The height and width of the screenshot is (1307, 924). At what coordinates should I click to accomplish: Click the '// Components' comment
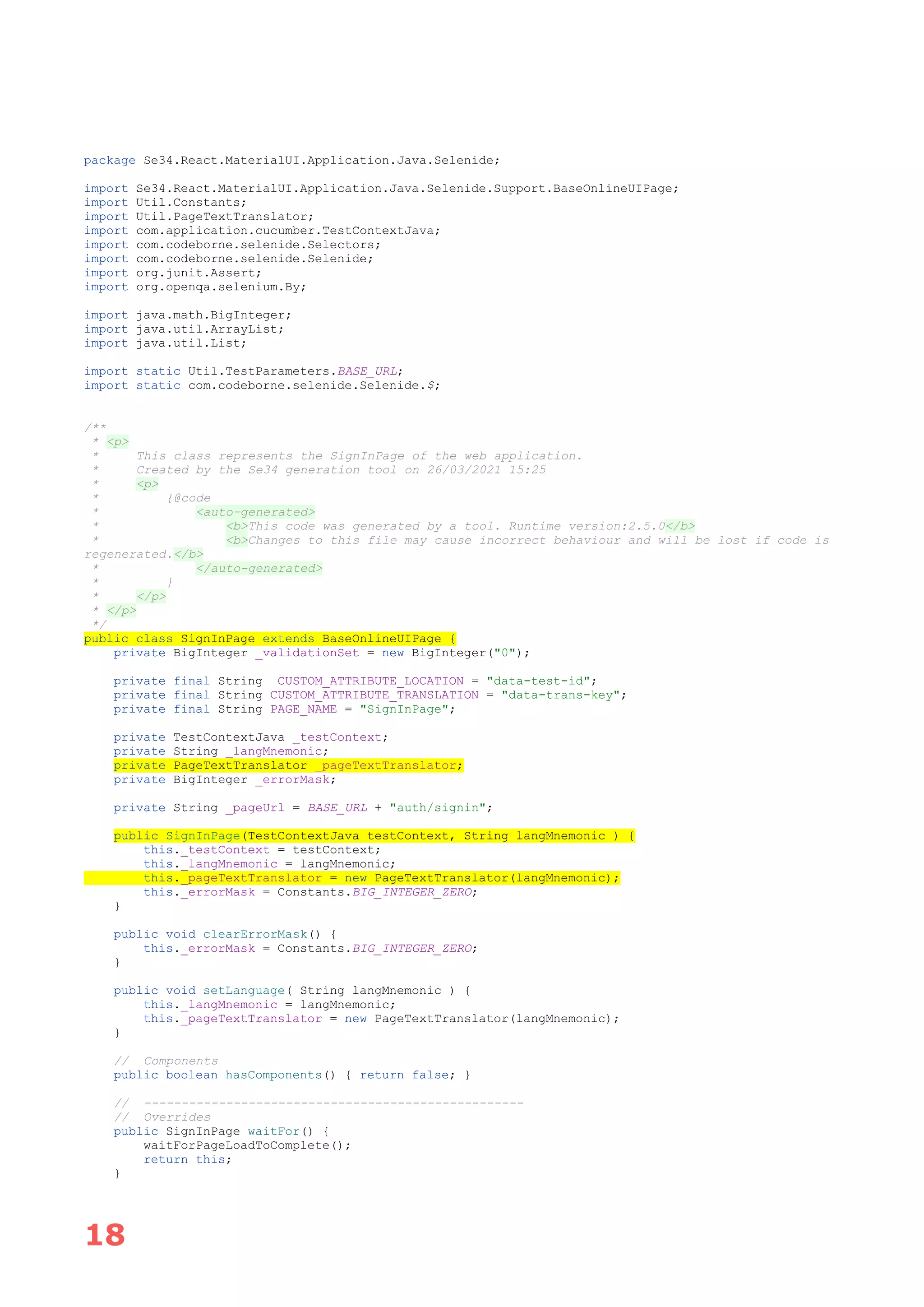click(x=166, y=1061)
